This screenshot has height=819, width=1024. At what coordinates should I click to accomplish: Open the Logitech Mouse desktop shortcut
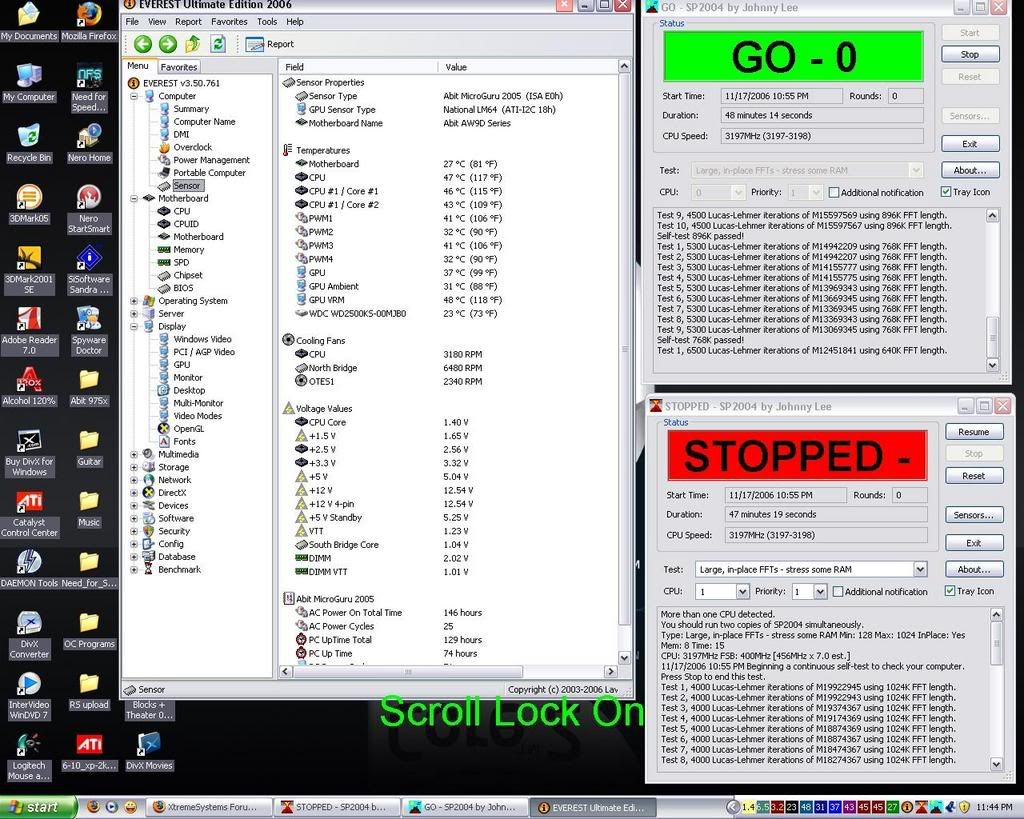coord(29,756)
